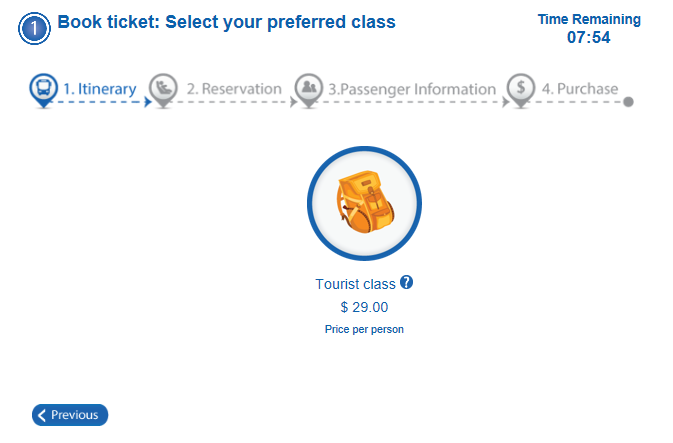The height and width of the screenshot is (443, 673).
Task: Go to the 2. Reservation step
Action: click(234, 89)
